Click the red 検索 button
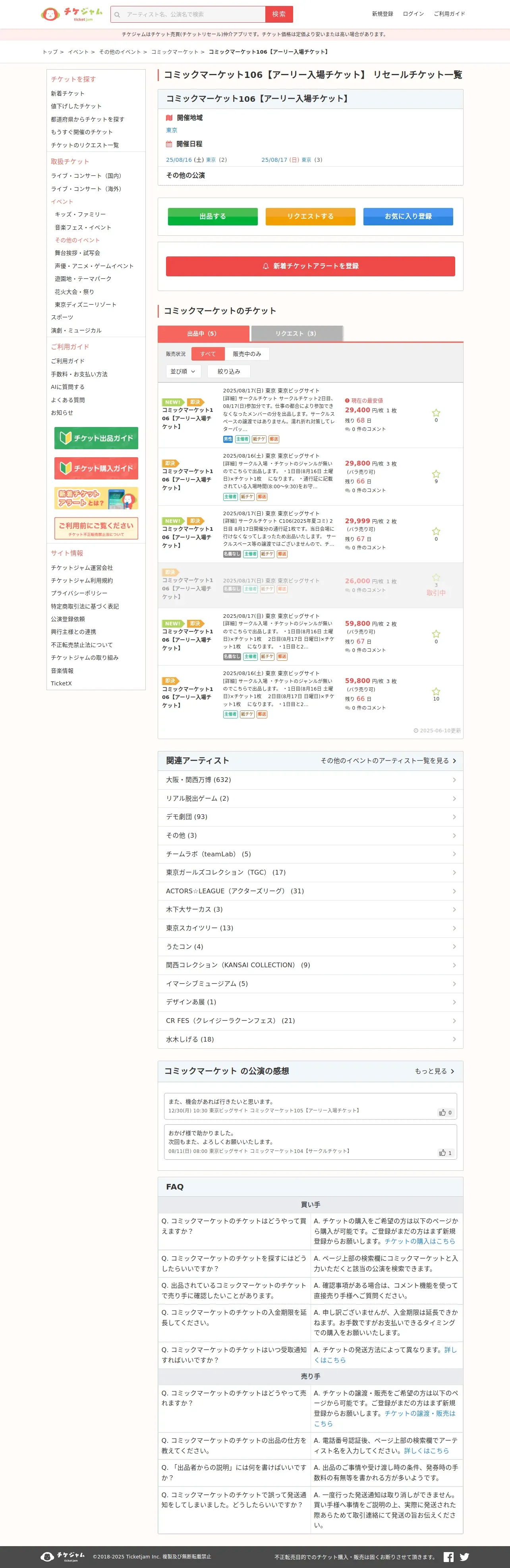 coord(279,14)
